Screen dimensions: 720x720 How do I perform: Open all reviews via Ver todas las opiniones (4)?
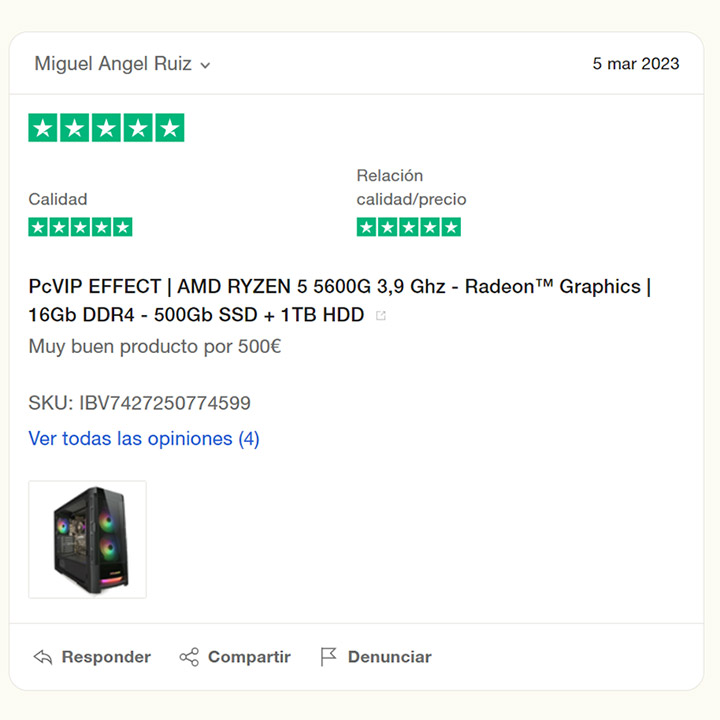coord(144,439)
